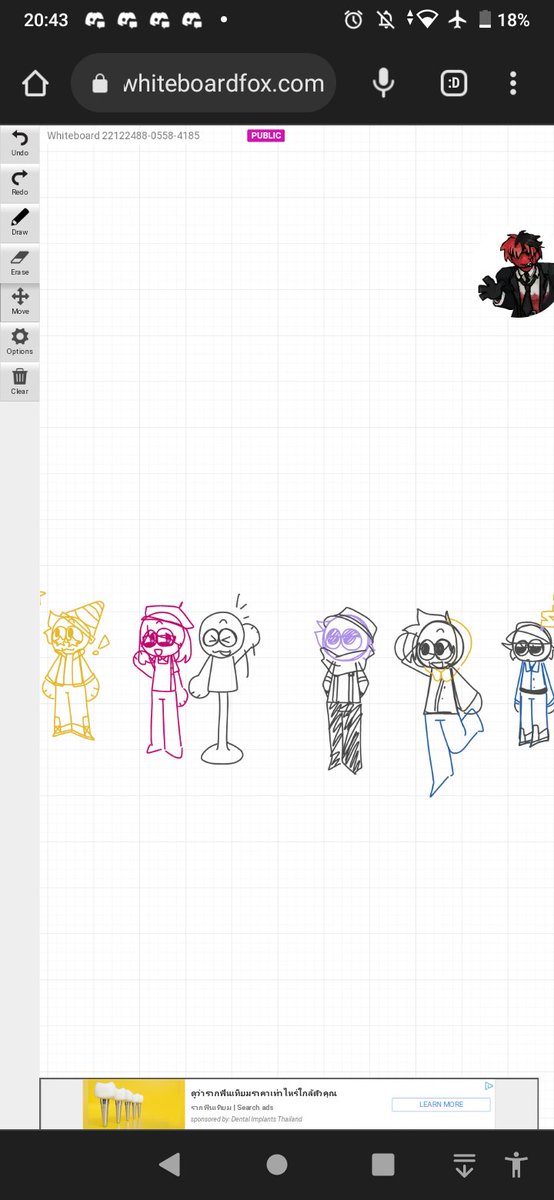The image size is (554, 1200).
Task: Click the 'Search ads' ad text
Action: [254, 1108]
